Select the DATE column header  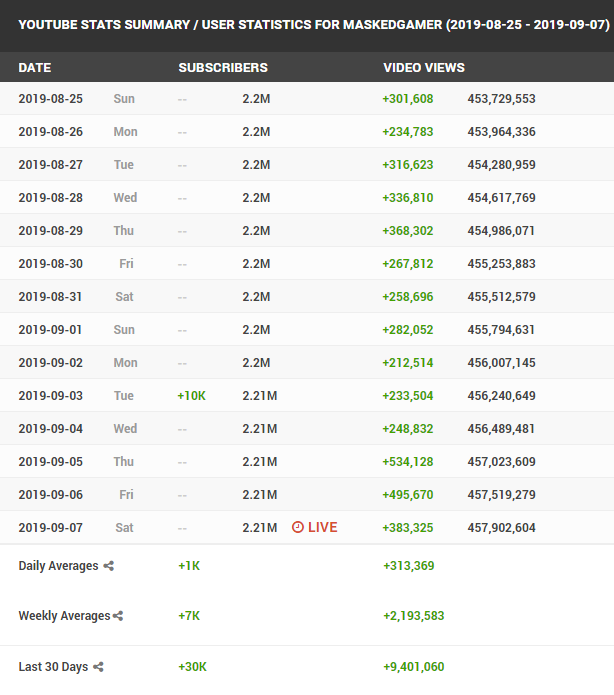[35, 68]
